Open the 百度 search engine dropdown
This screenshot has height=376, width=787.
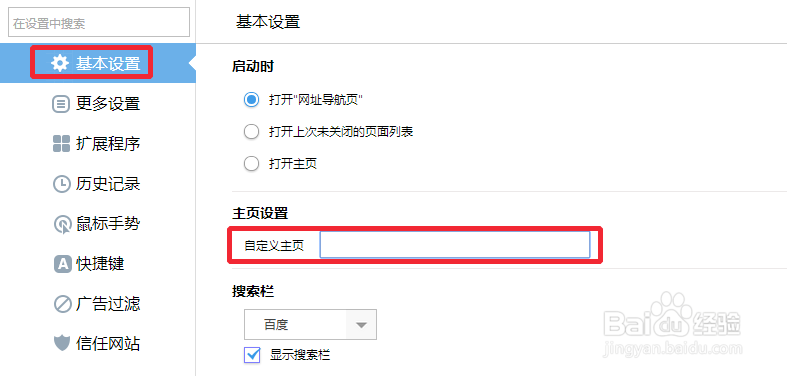tap(310, 324)
